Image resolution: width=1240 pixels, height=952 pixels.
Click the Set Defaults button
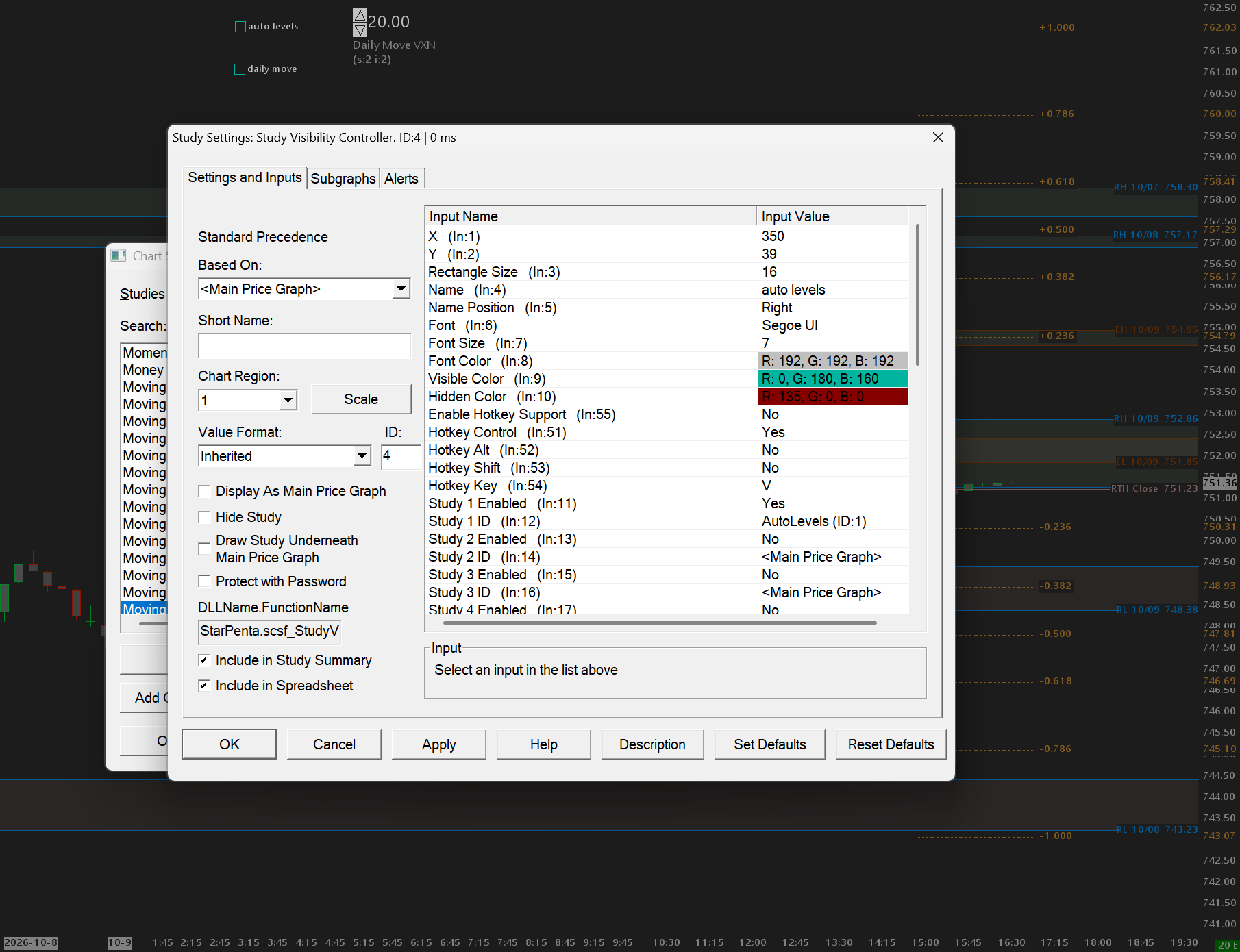770,744
